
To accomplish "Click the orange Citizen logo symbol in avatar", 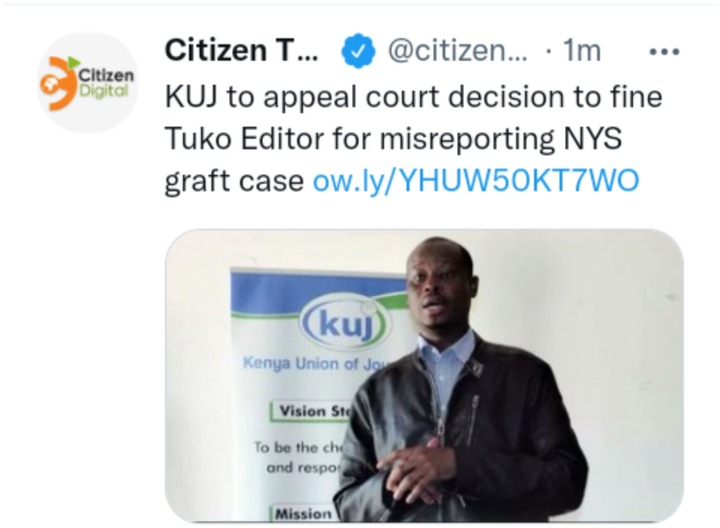I will (x=58, y=84).
